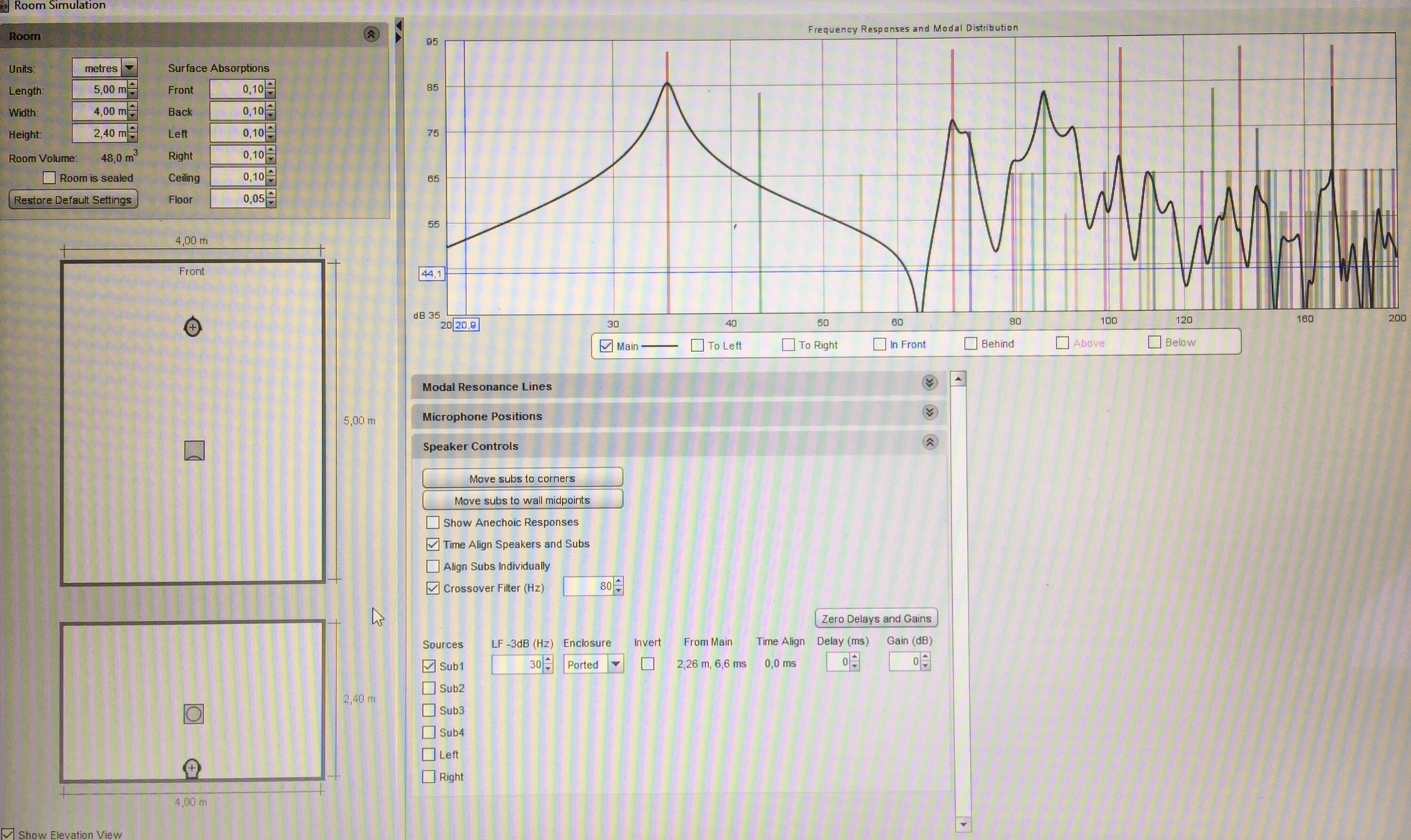This screenshot has height=840, width=1411.
Task: Click Move subs to wall midpoints
Action: [x=522, y=500]
